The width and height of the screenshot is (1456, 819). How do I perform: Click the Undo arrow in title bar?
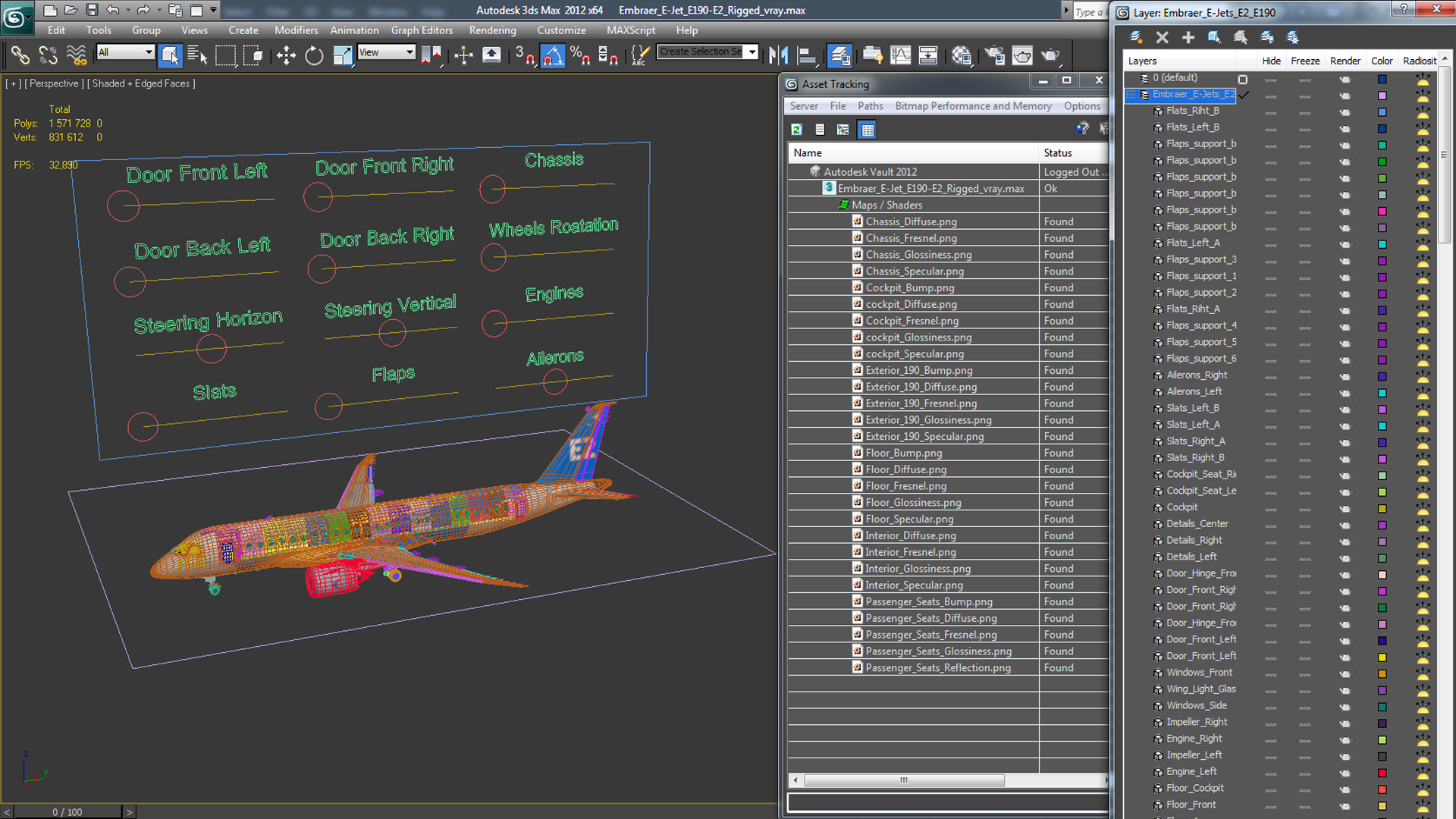[x=113, y=10]
